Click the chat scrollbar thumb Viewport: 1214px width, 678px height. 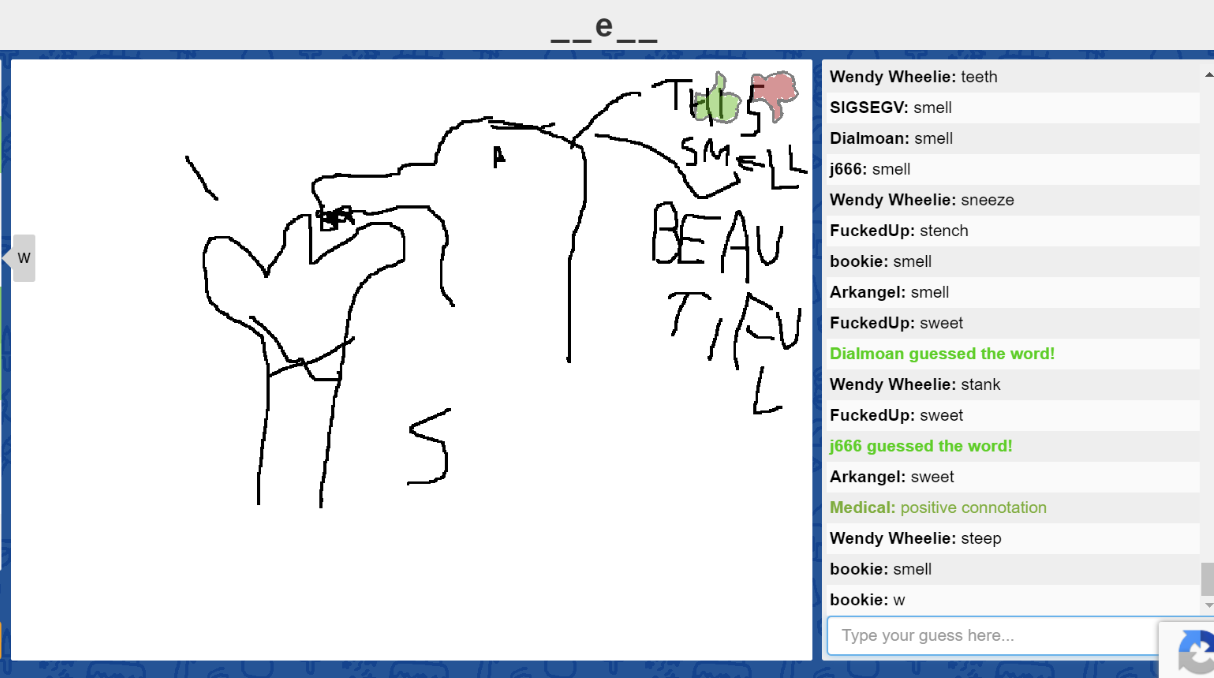tap(1207, 578)
